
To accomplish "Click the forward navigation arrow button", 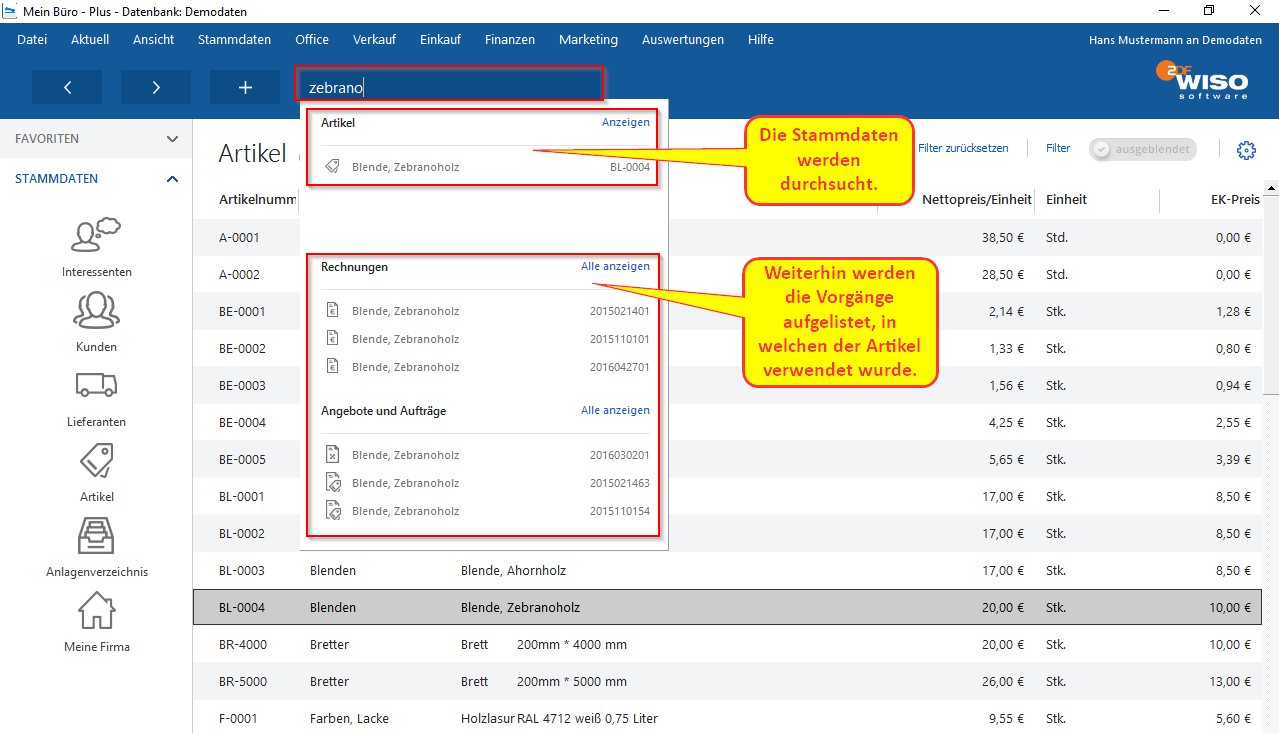I will pyautogui.click(x=156, y=87).
